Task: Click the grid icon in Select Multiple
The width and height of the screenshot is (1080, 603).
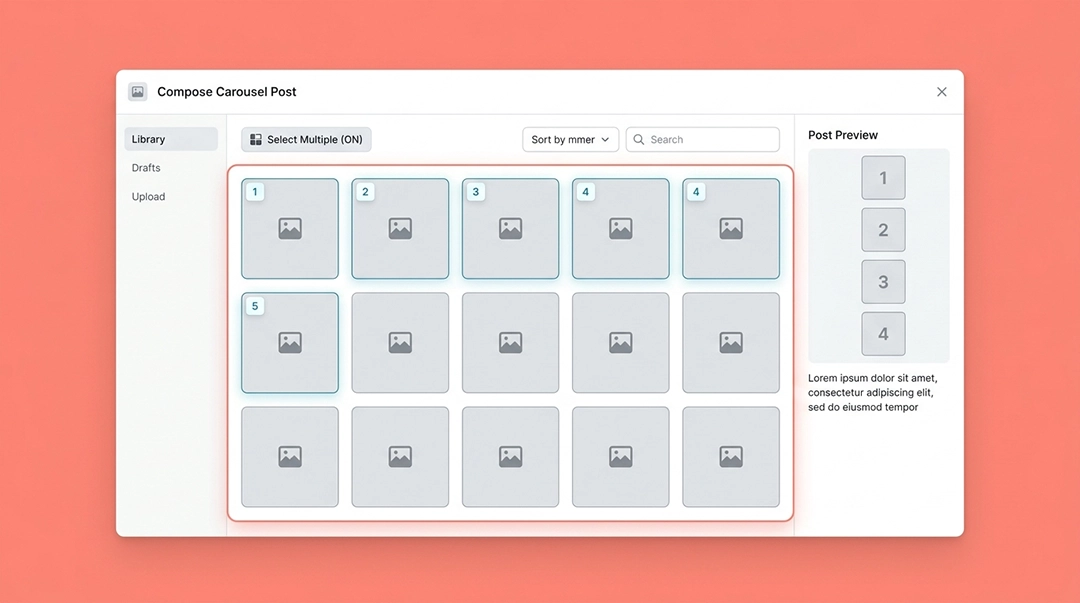Action: point(256,139)
